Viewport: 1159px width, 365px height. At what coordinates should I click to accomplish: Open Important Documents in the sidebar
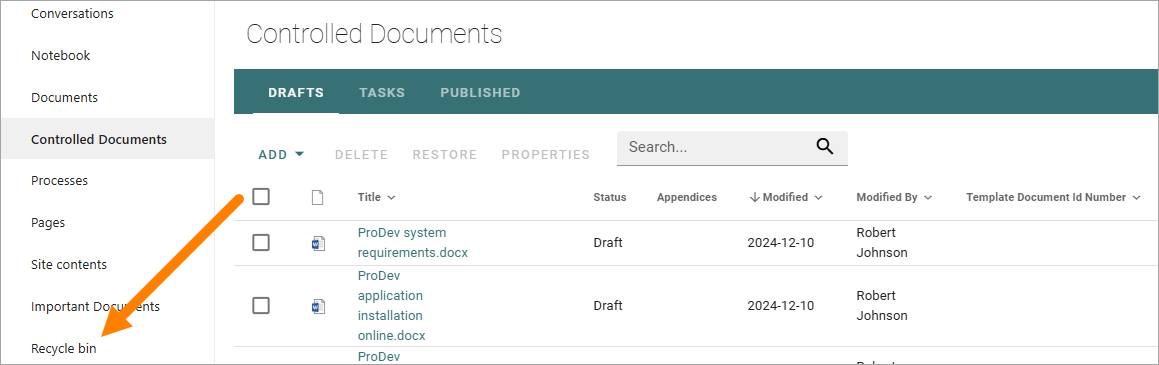click(95, 306)
